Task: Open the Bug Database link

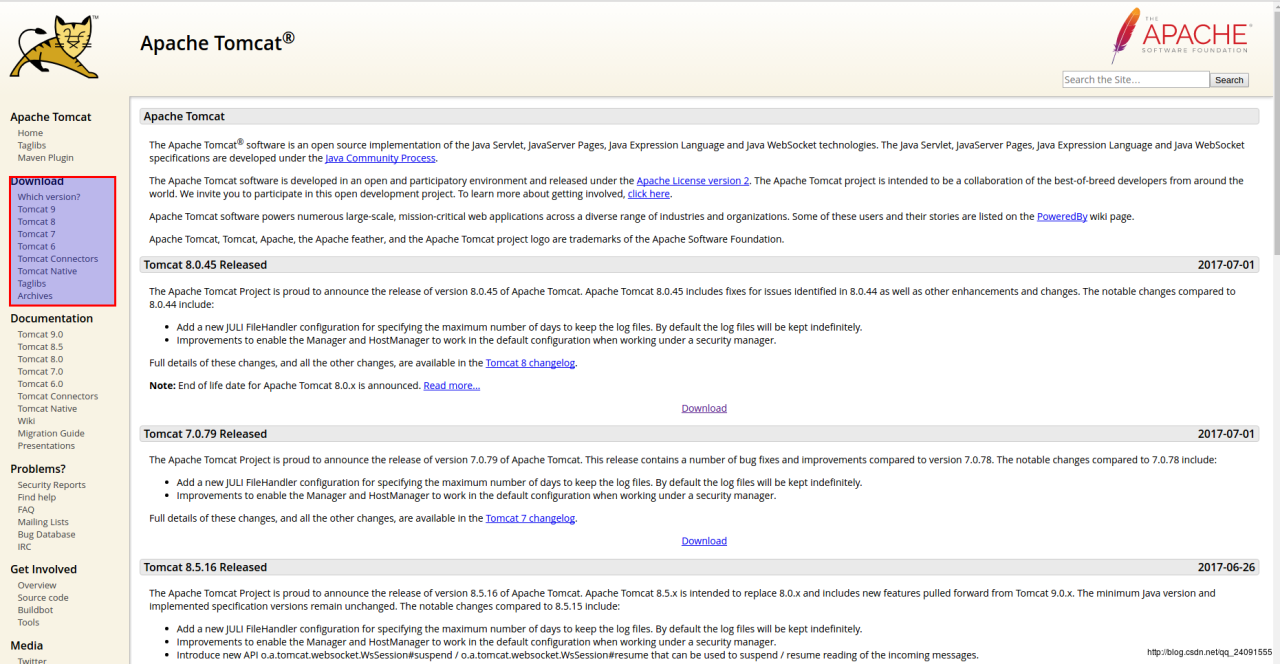Action: click(x=46, y=534)
